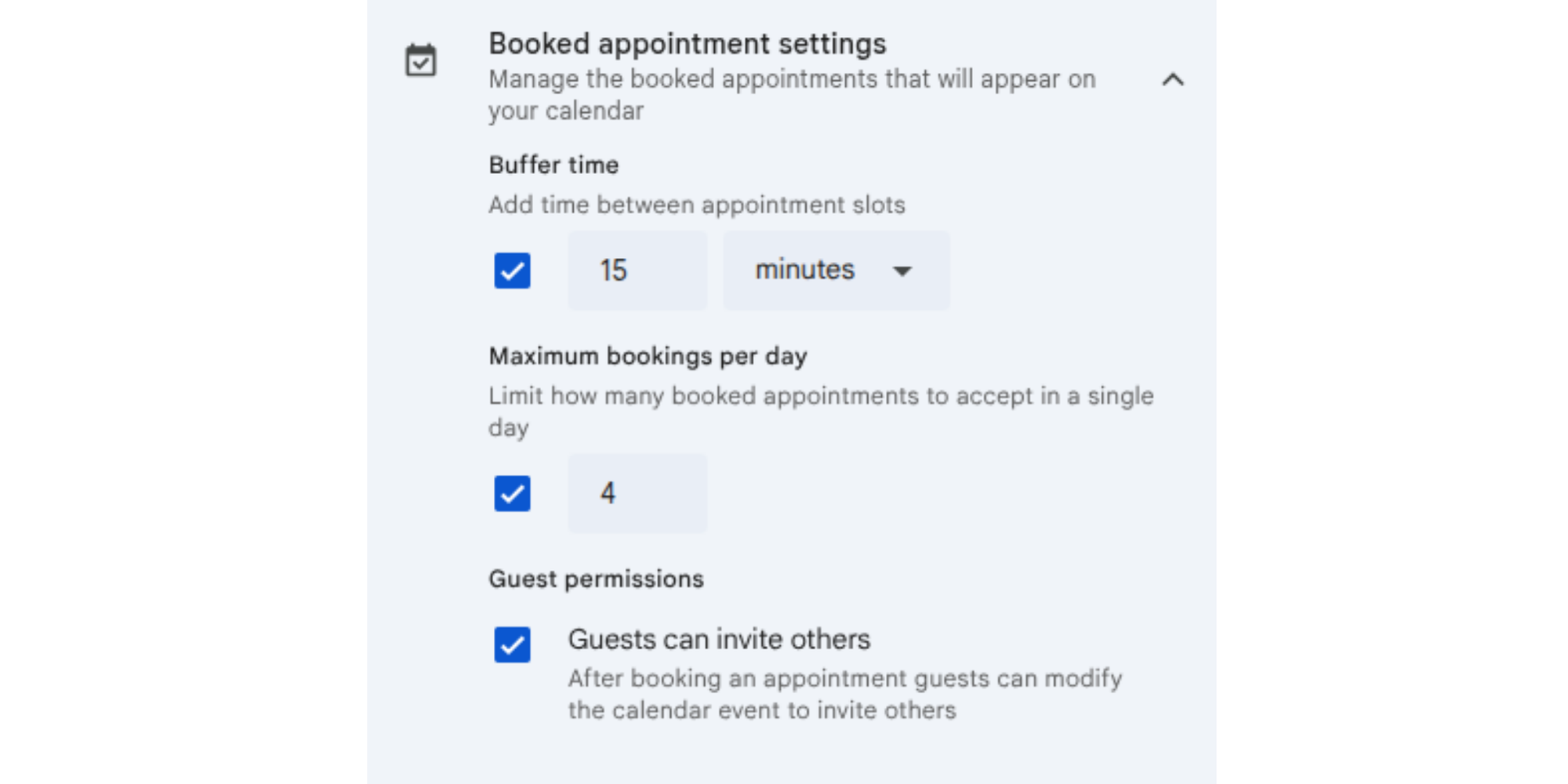Viewport: 1568px width, 784px height.
Task: Select the buffer time value field showing 15
Action: 637,270
